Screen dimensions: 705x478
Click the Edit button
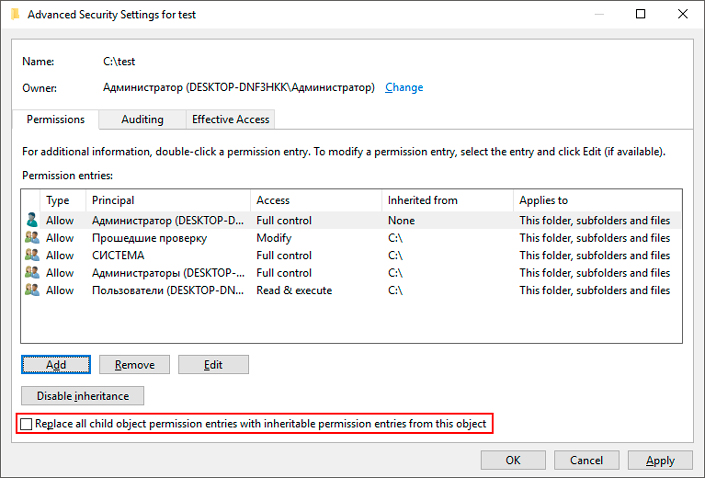213,365
